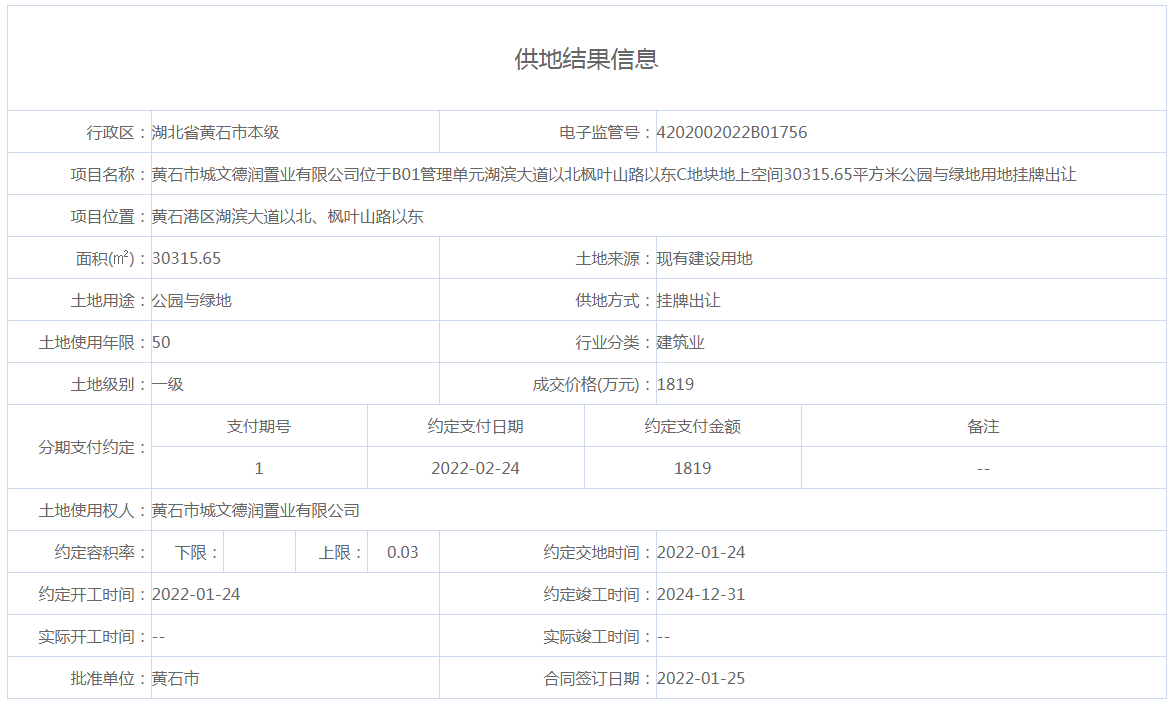Click the 行业分类 field label
The width and height of the screenshot is (1173, 704).
tap(615, 342)
